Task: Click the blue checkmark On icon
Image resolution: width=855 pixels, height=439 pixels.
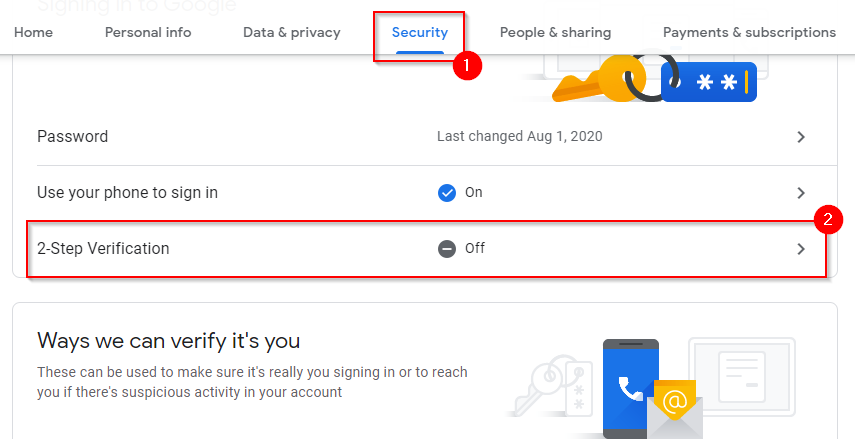Action: [447, 192]
